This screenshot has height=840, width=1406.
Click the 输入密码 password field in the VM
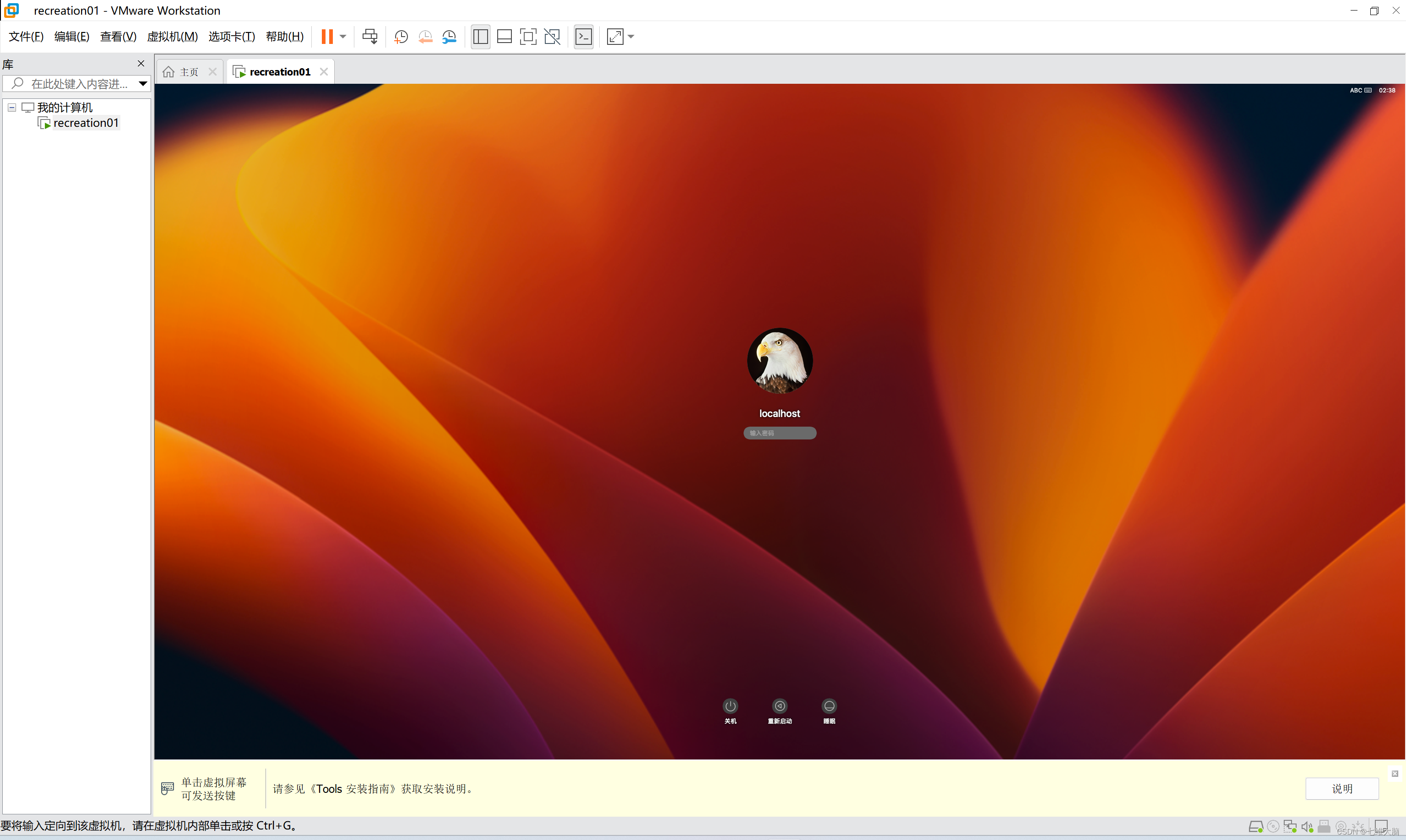pos(779,433)
